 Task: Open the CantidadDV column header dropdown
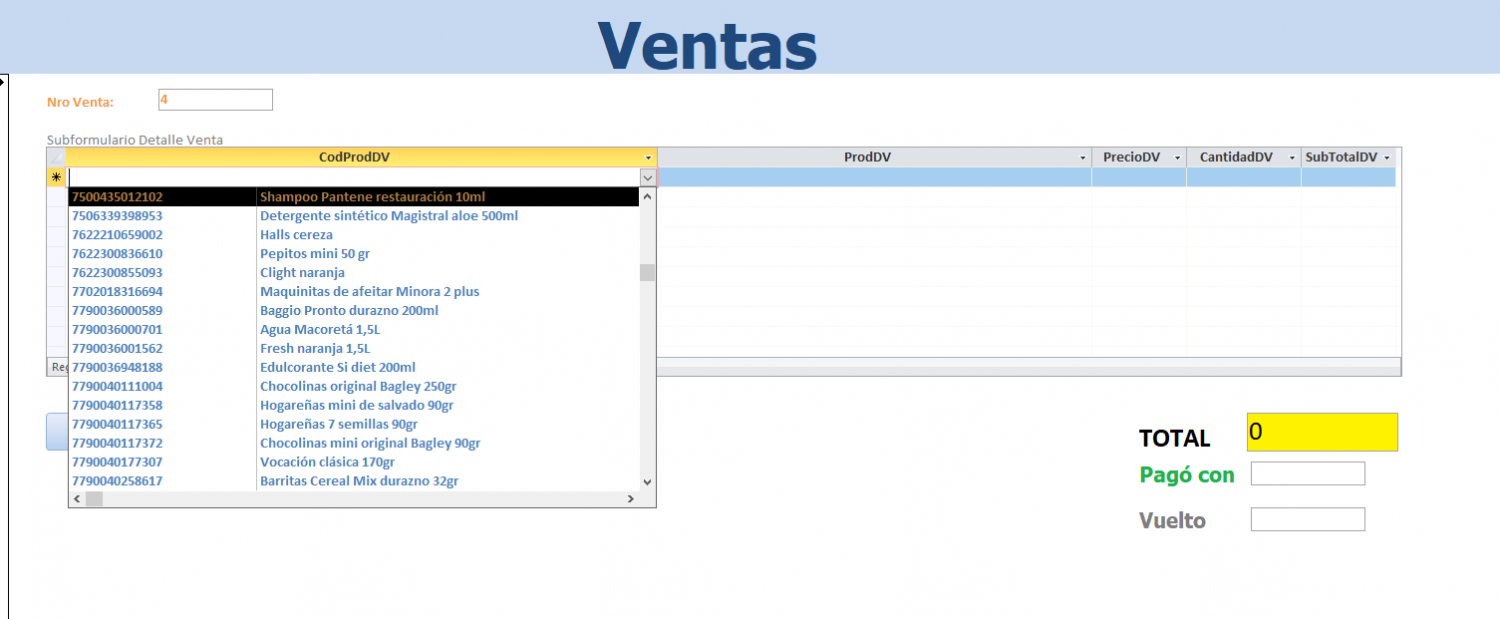tap(1292, 158)
